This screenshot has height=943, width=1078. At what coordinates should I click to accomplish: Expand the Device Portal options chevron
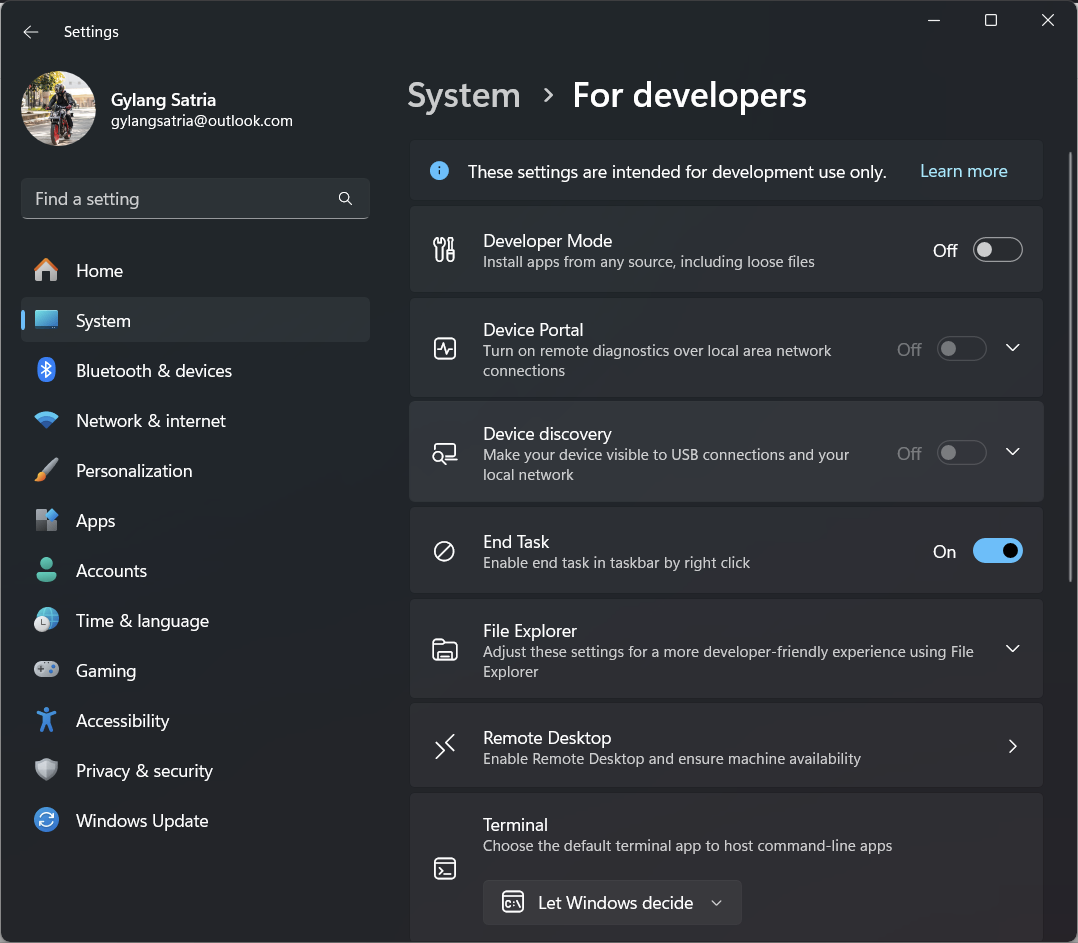point(1012,348)
